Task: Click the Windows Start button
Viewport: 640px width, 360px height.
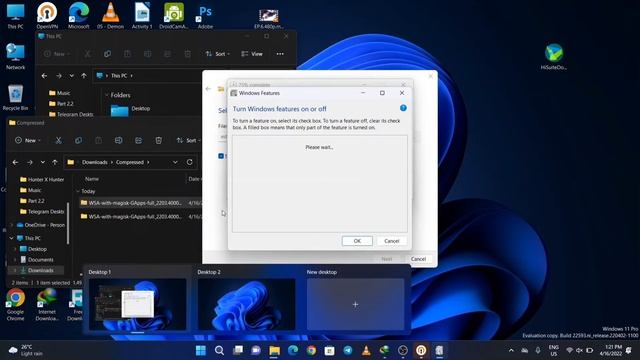Action: (x=201, y=350)
